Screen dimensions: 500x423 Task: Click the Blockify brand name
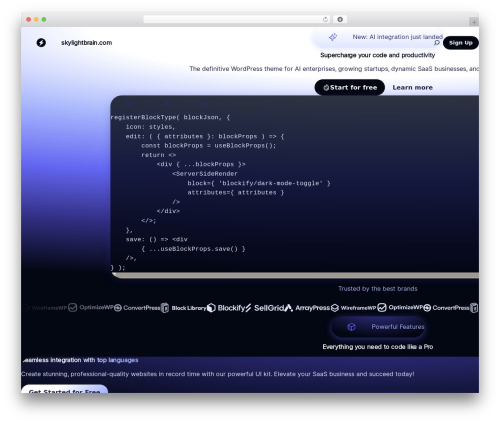[231, 308]
